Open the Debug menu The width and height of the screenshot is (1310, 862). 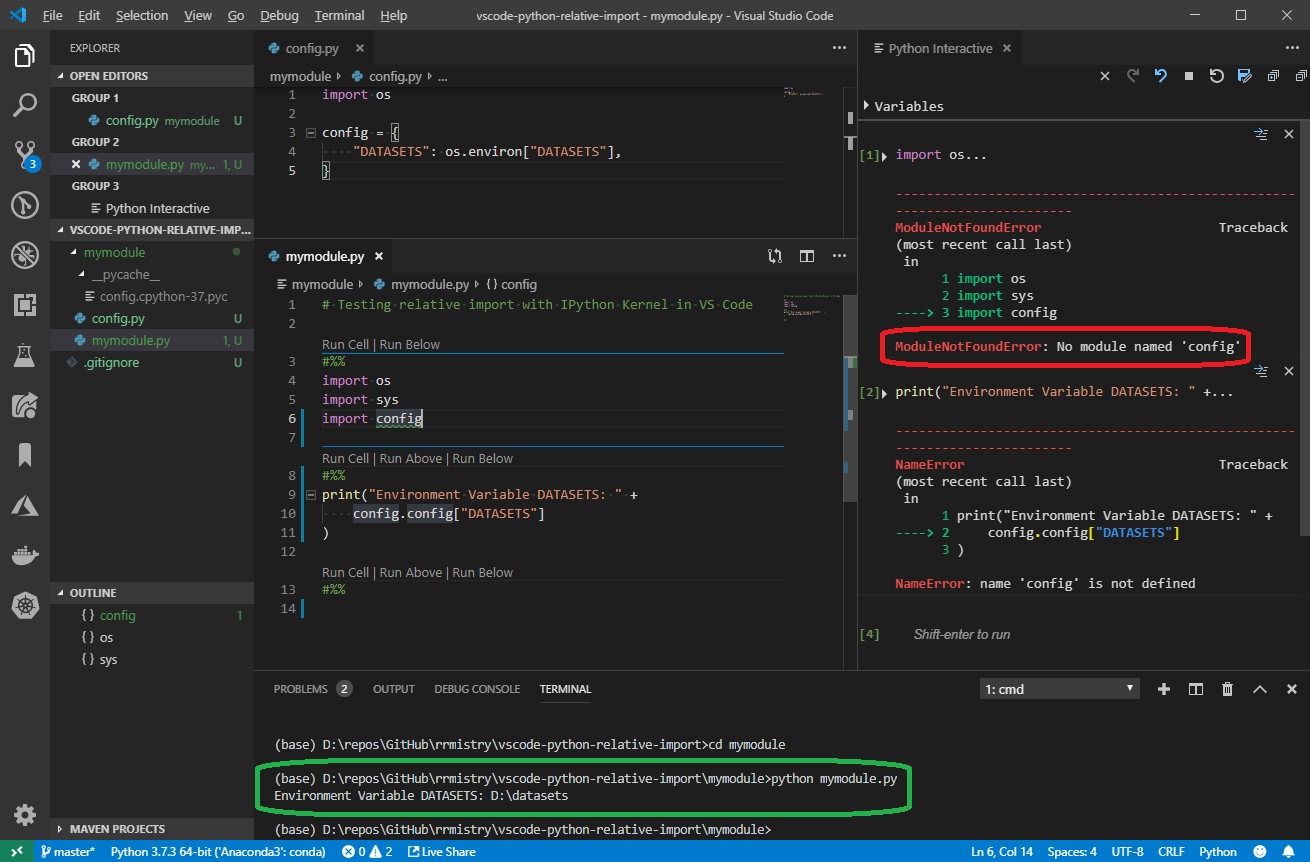point(279,15)
